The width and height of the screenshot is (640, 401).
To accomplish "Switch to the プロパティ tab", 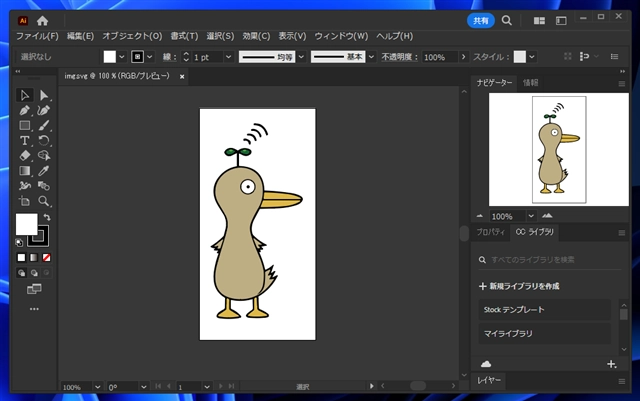I will [x=490, y=232].
